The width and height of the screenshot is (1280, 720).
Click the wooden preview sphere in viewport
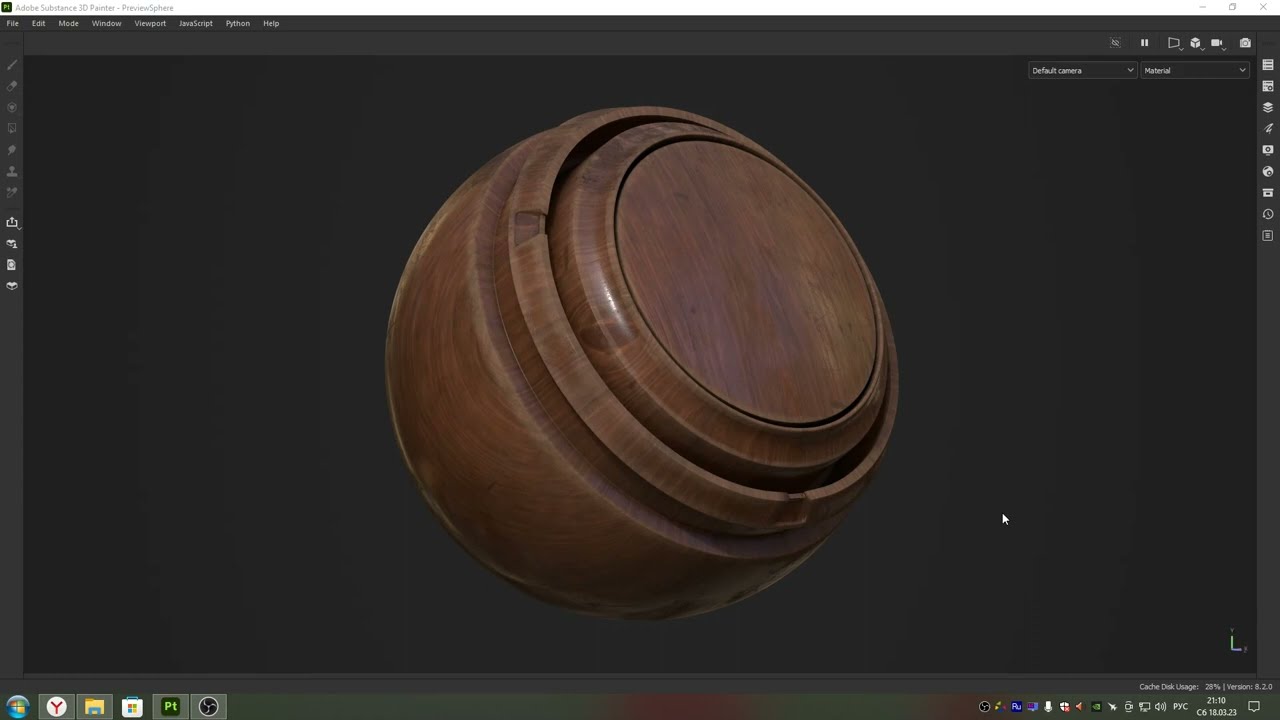point(641,362)
